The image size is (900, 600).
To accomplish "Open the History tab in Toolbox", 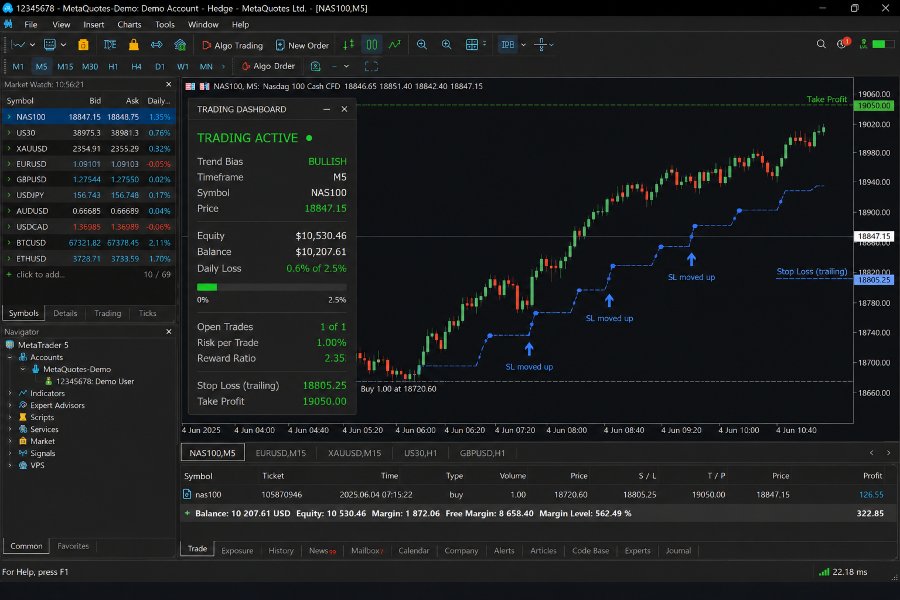I will (281, 551).
